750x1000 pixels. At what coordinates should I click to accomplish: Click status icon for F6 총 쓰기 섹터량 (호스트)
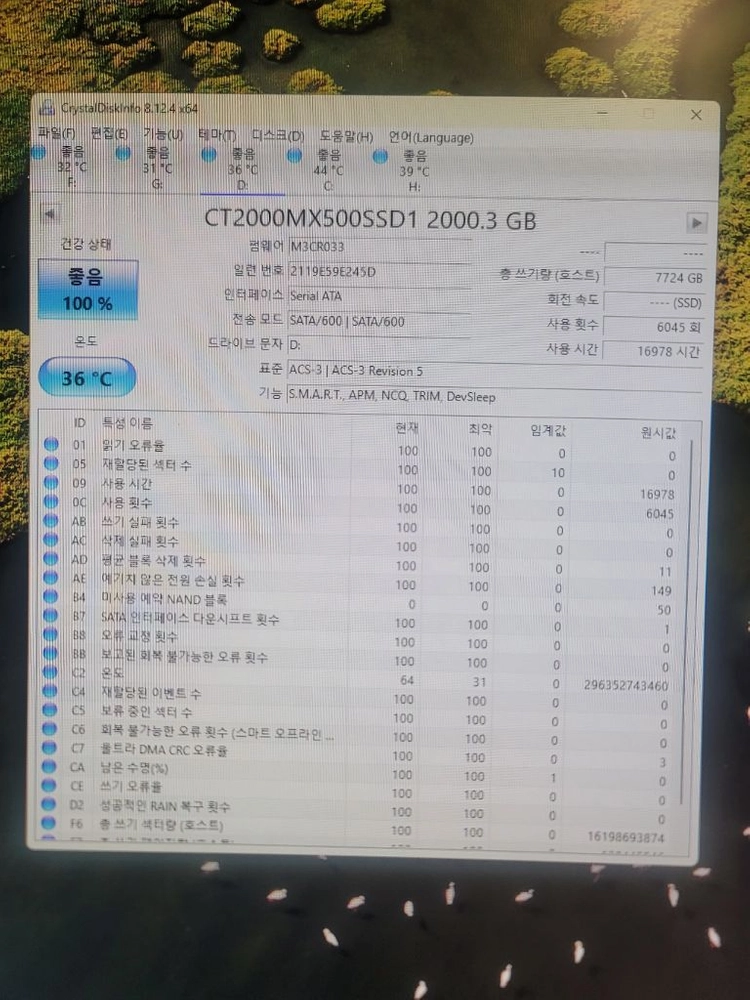click(49, 823)
